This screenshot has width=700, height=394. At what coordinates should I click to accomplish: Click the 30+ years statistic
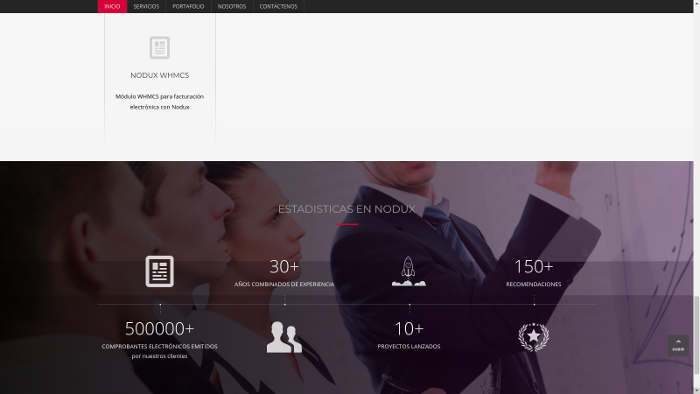(x=284, y=267)
